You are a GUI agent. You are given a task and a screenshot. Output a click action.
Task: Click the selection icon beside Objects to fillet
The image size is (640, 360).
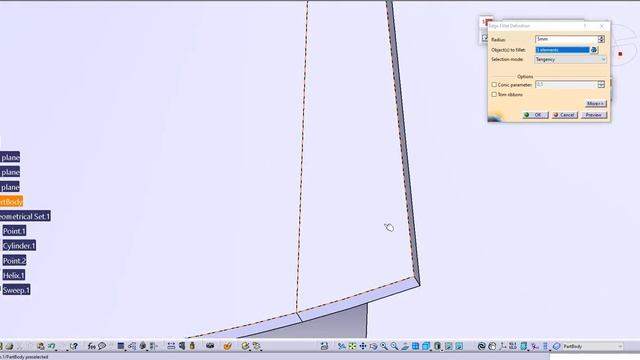coord(593,50)
